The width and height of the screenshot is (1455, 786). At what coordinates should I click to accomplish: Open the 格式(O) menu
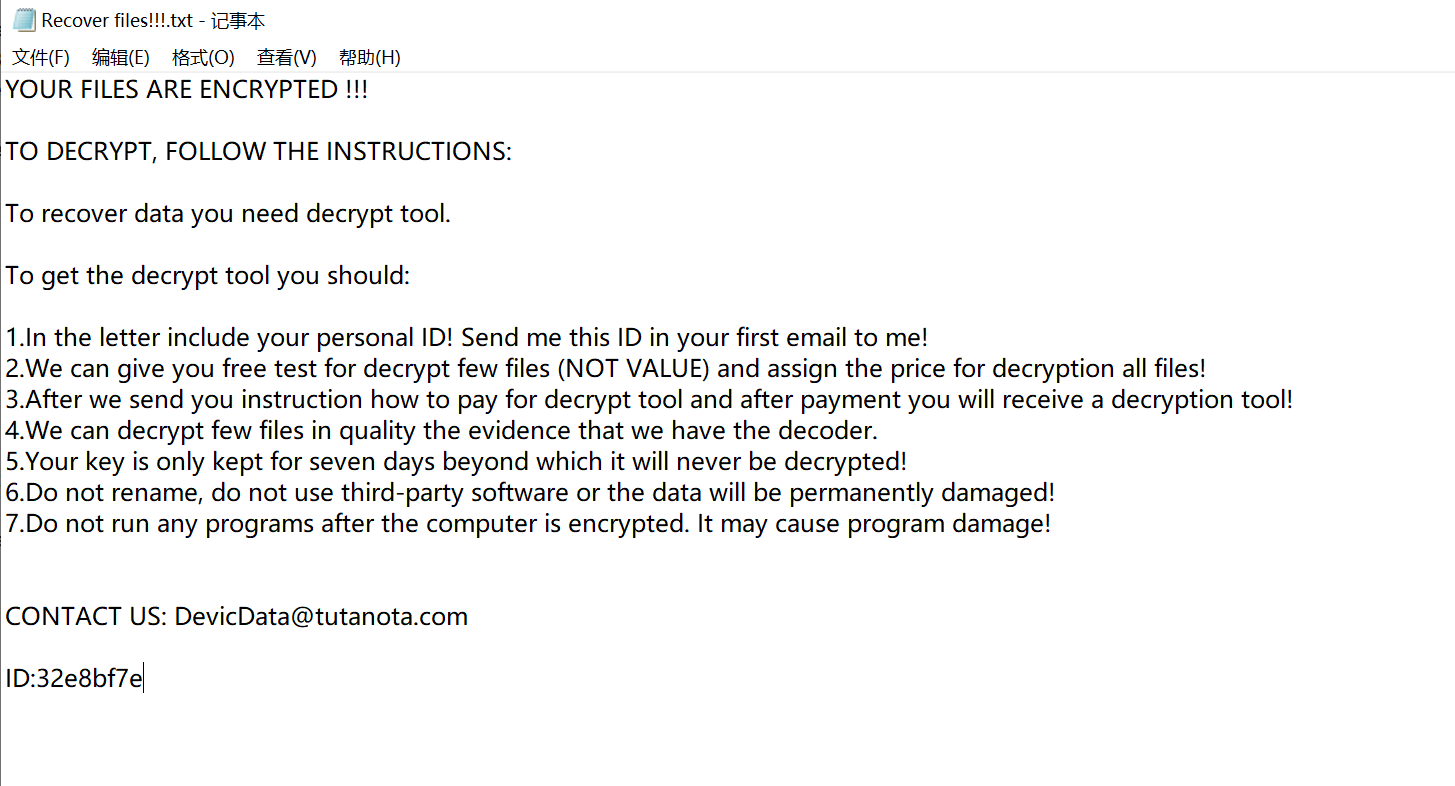point(203,57)
